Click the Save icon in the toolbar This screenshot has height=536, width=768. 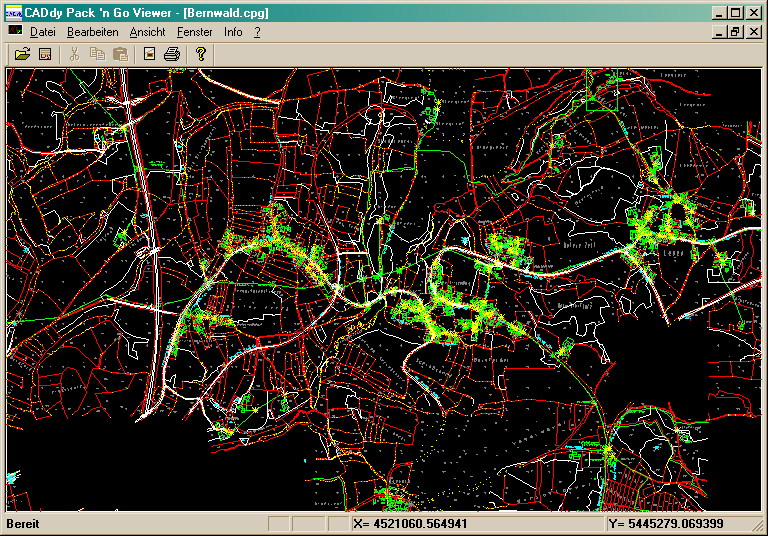coord(45,54)
